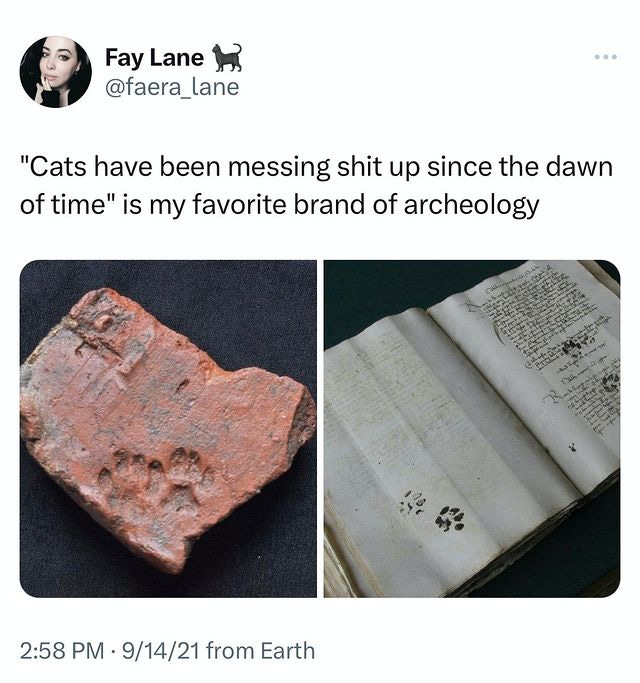
Task: Open the three-dot more options menu
Action: click(x=606, y=57)
